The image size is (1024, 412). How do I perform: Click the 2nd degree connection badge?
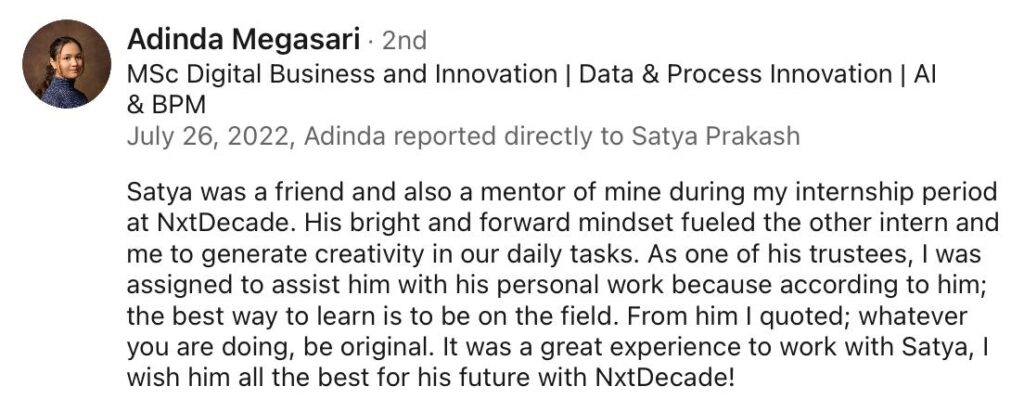[404, 41]
